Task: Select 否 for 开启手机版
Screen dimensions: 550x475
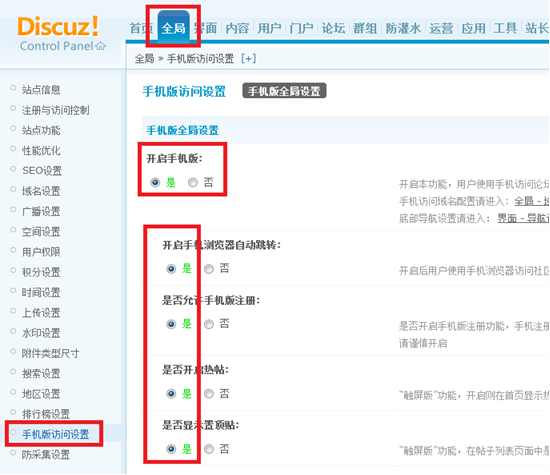Action: (193, 182)
